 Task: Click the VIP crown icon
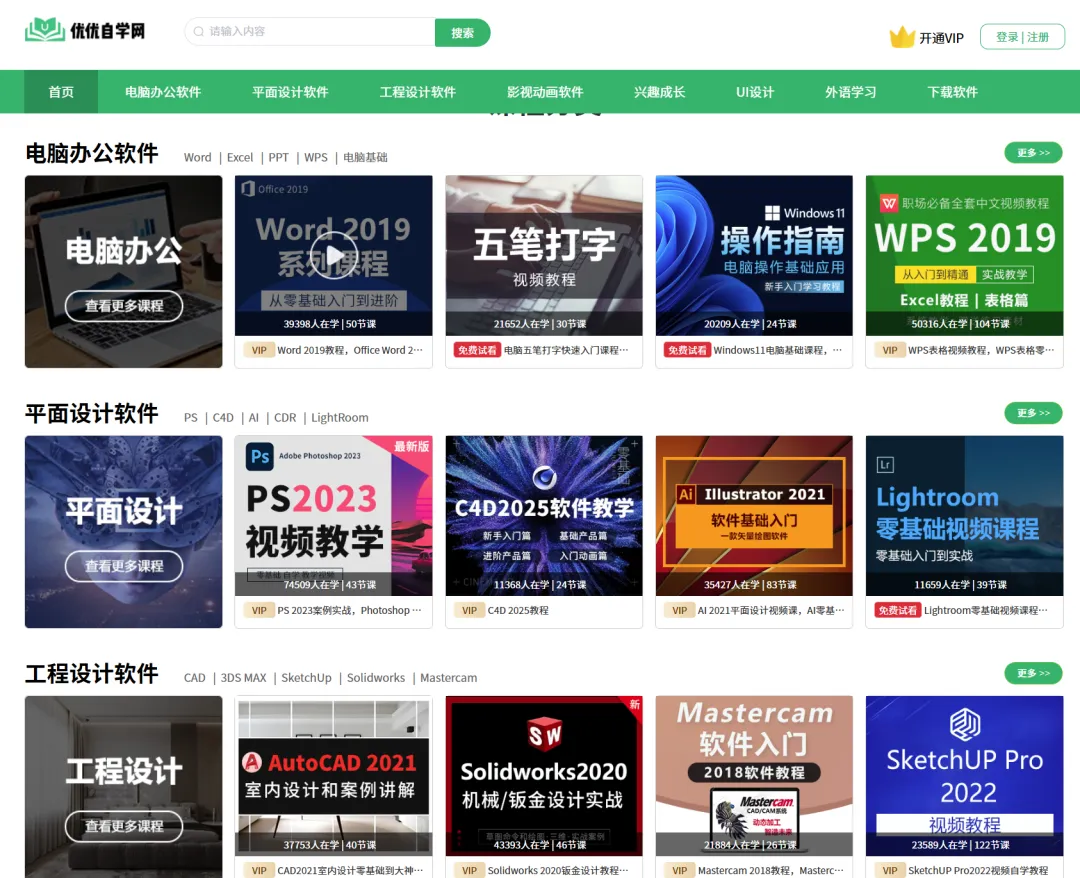902,37
